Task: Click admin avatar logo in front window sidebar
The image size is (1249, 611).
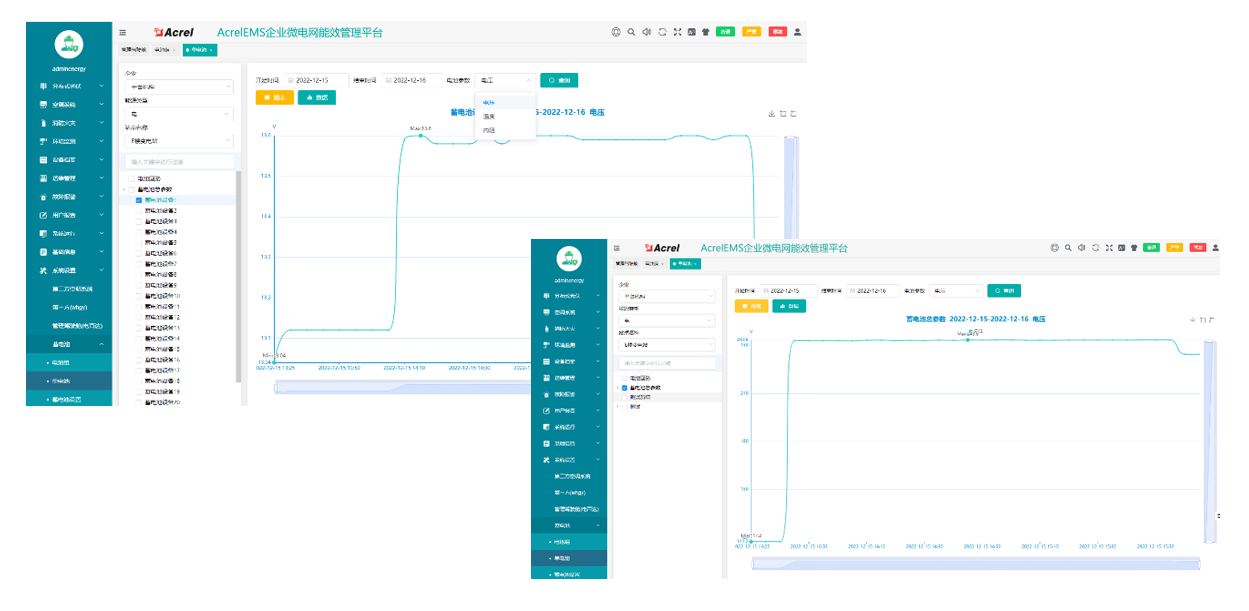Action: coord(569,259)
